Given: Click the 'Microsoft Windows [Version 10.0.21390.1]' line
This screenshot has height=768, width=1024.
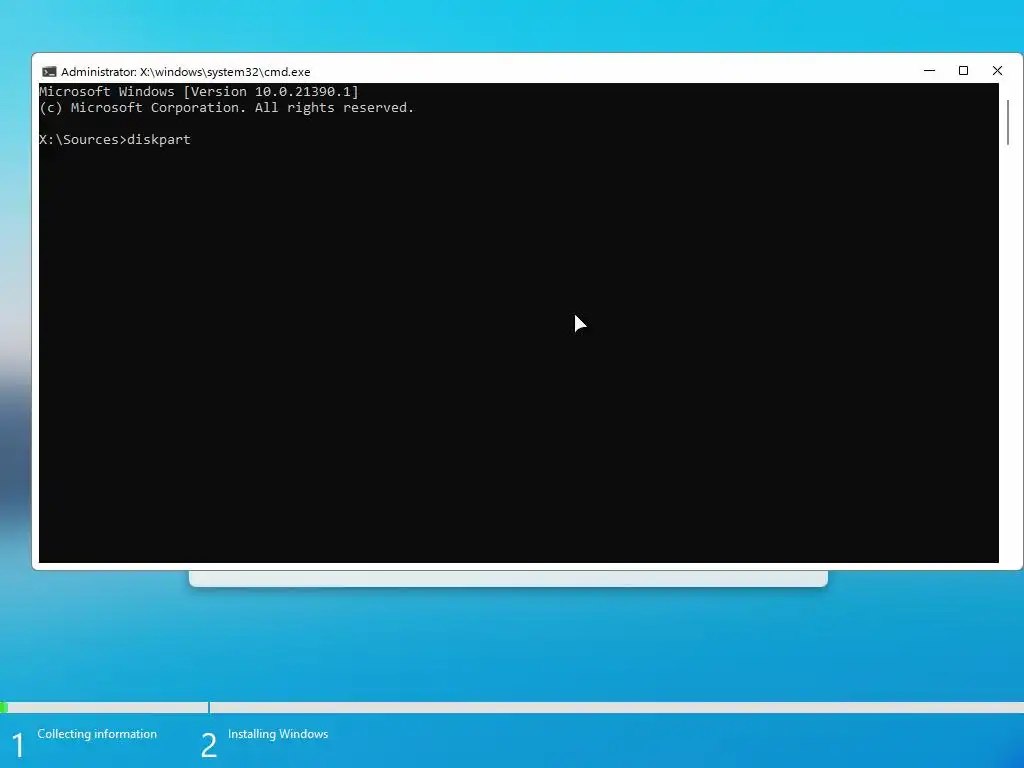Looking at the screenshot, I should click(199, 91).
